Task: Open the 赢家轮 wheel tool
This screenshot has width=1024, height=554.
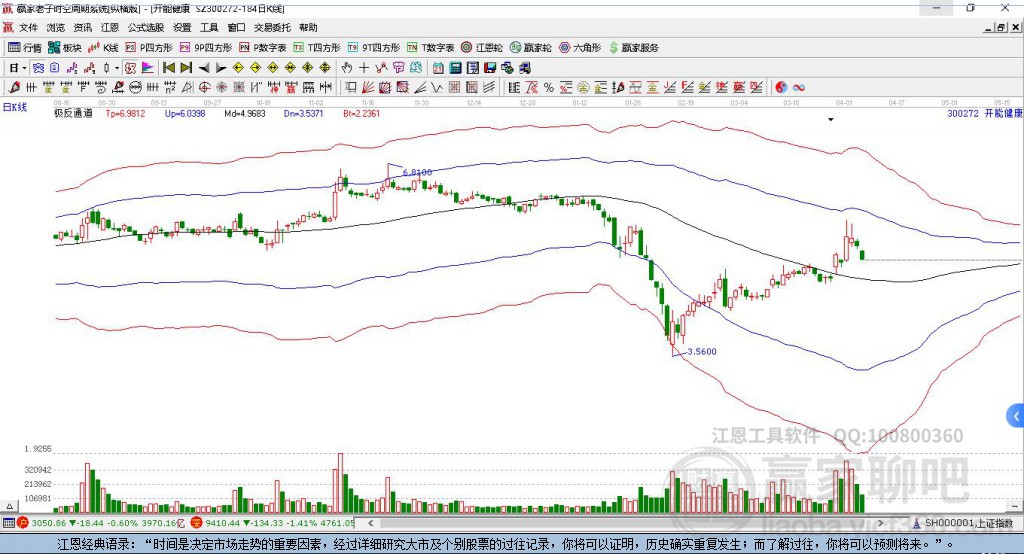Action: pos(530,48)
